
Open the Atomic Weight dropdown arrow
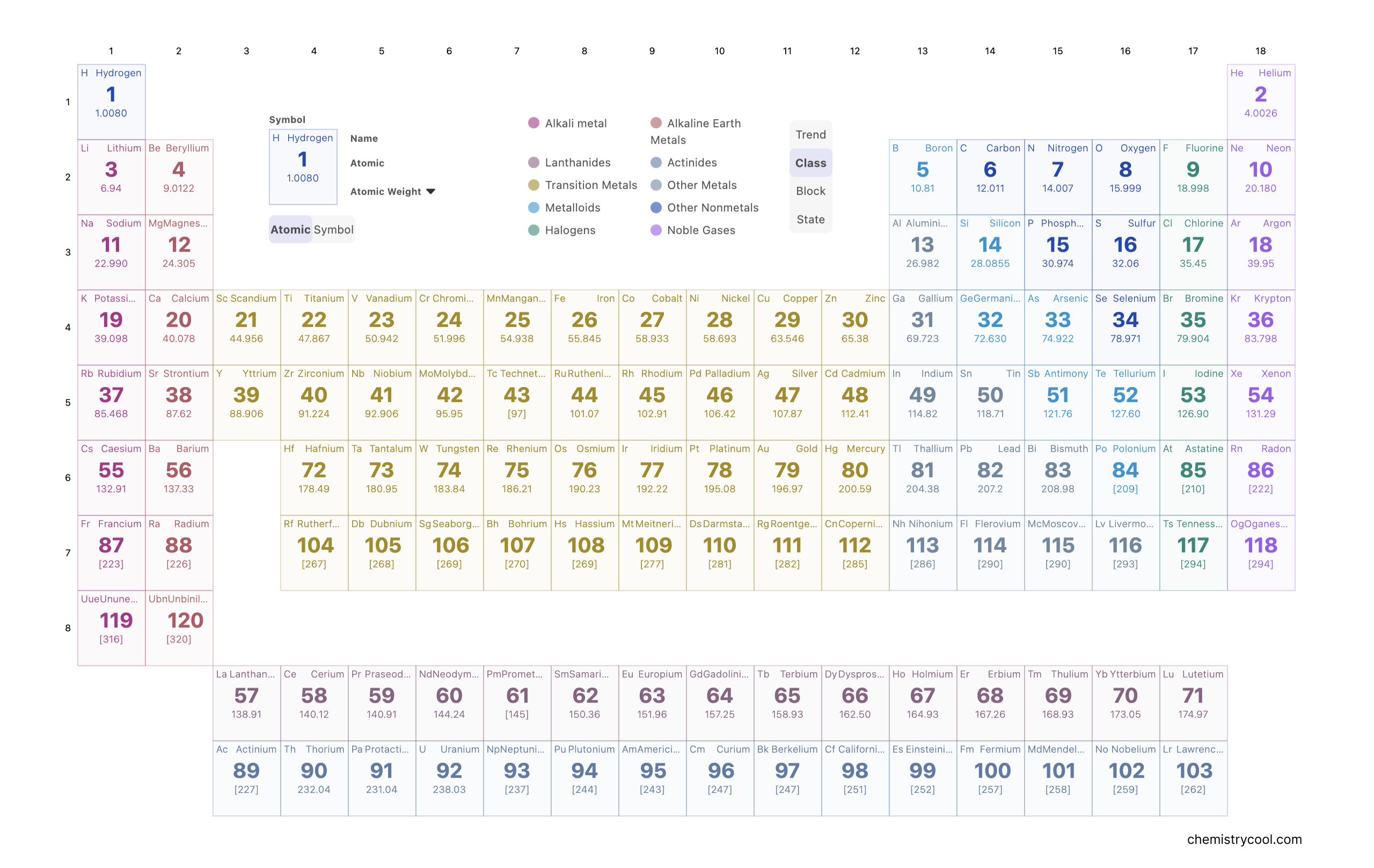pyautogui.click(x=431, y=191)
